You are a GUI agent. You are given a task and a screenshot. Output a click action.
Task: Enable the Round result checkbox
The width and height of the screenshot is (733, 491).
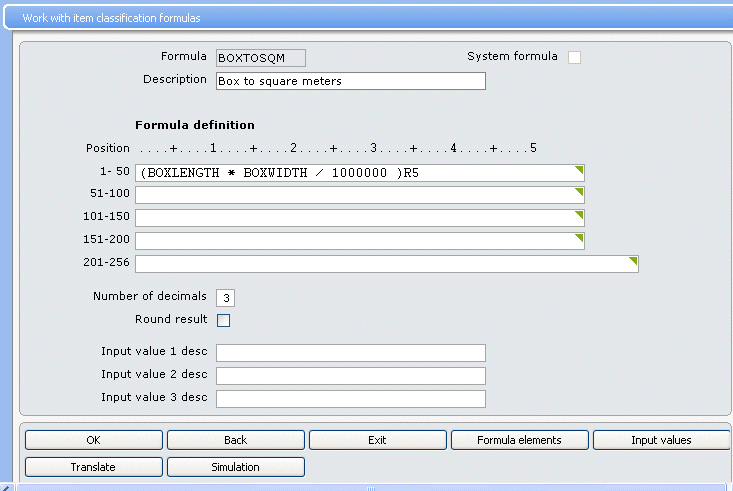(x=223, y=320)
